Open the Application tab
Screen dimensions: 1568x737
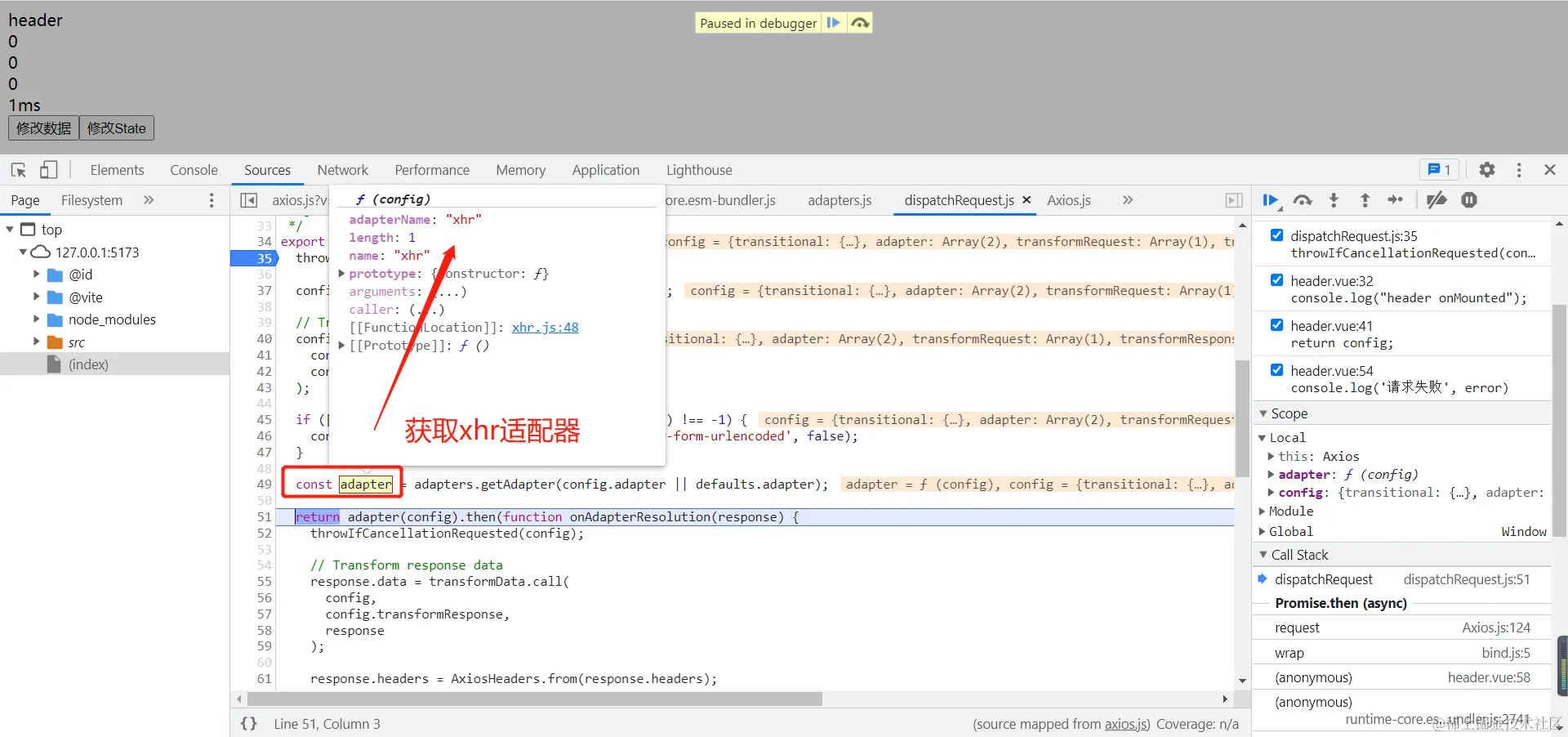605,170
